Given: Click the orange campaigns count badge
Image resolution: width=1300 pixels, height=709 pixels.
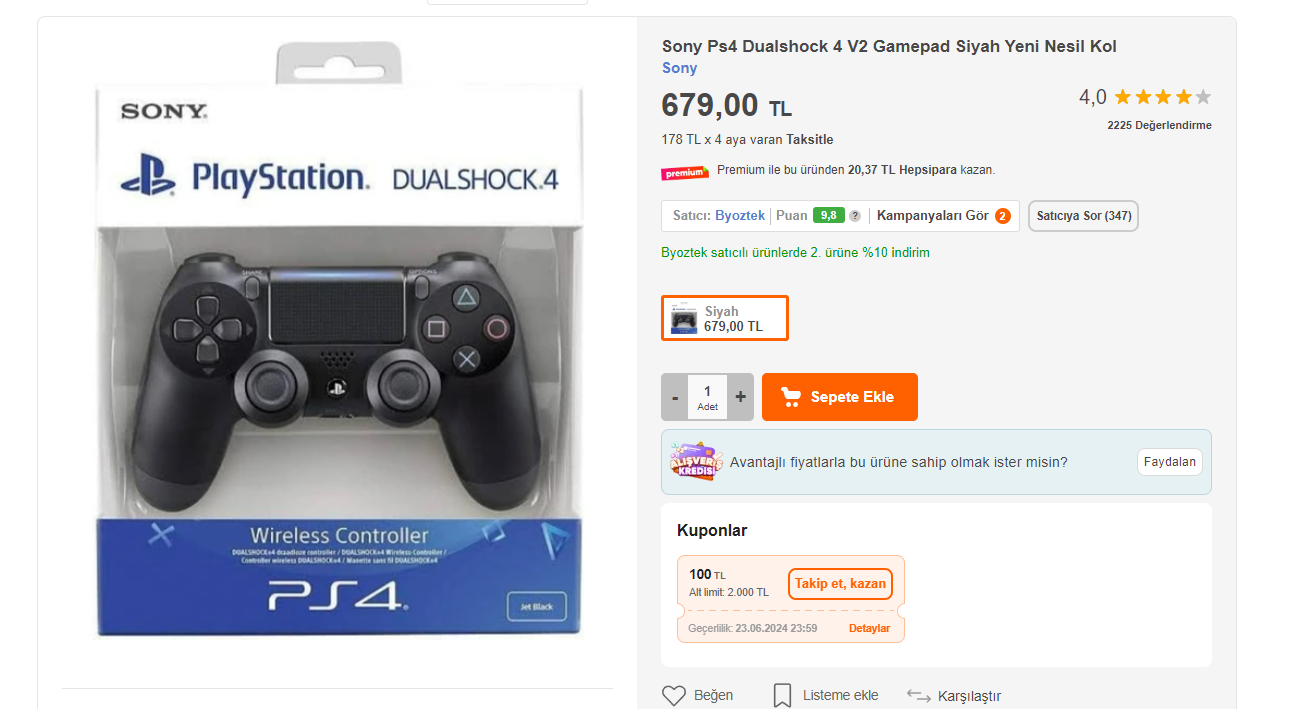Looking at the screenshot, I should 1003,216.
